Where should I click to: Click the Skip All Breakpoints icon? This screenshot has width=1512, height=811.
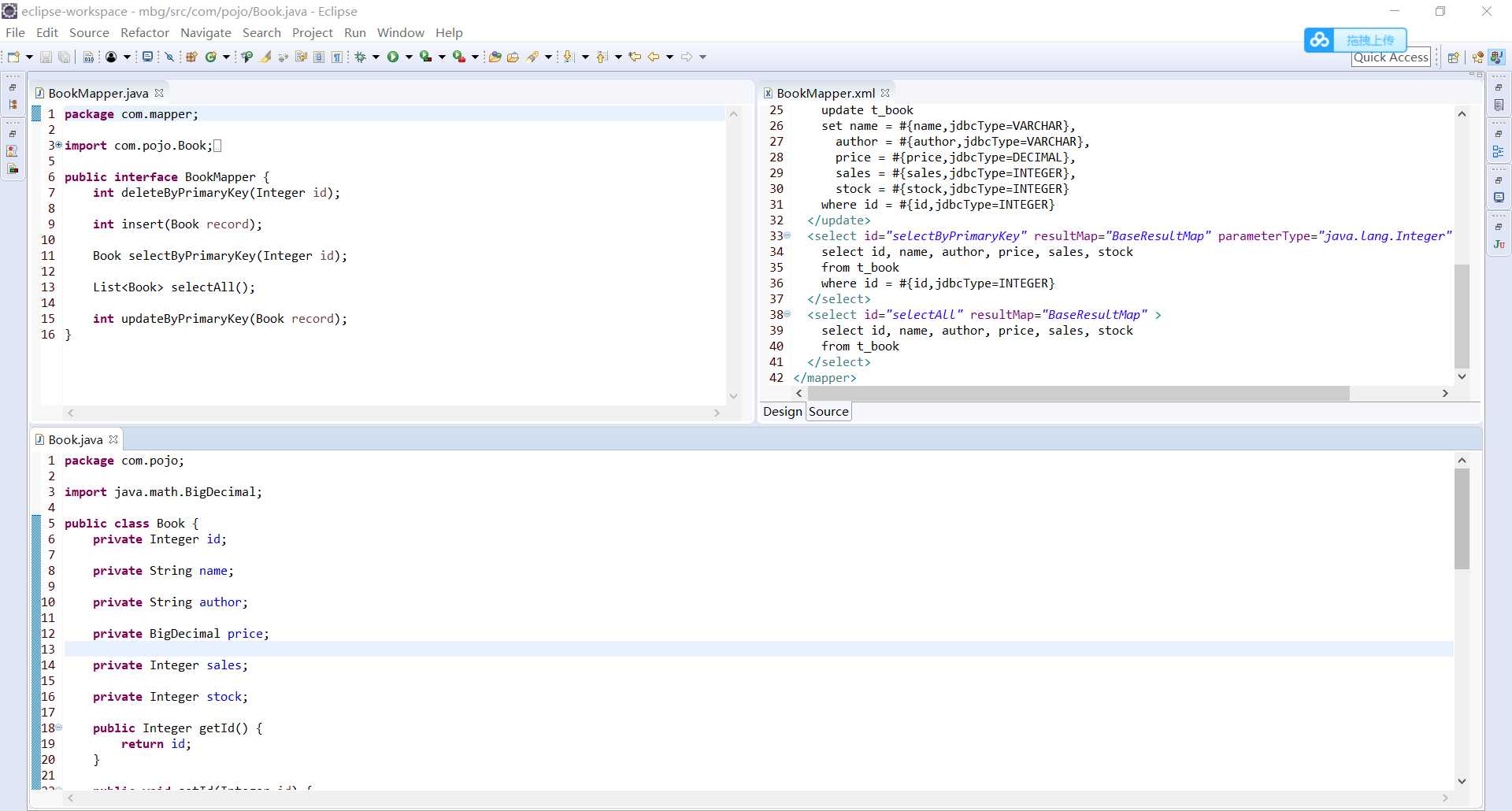pos(169,57)
